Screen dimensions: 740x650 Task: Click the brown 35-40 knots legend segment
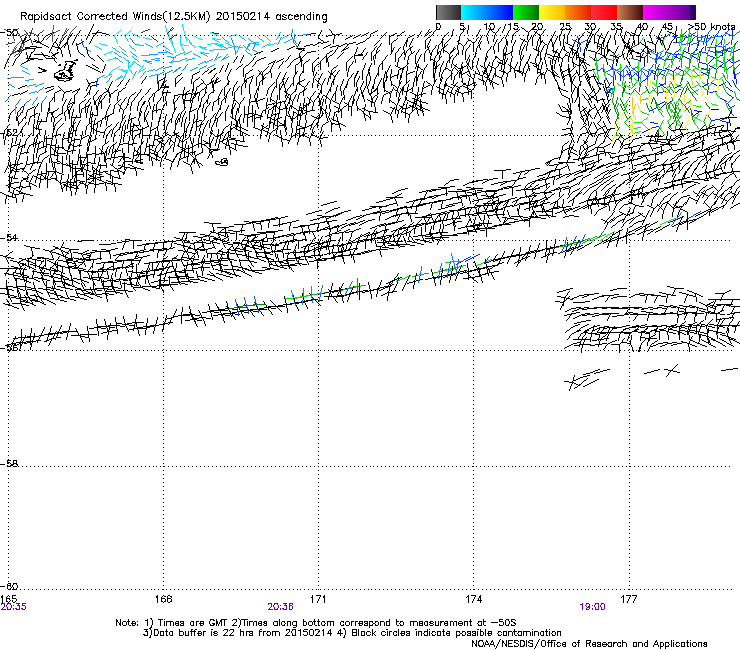pos(630,12)
